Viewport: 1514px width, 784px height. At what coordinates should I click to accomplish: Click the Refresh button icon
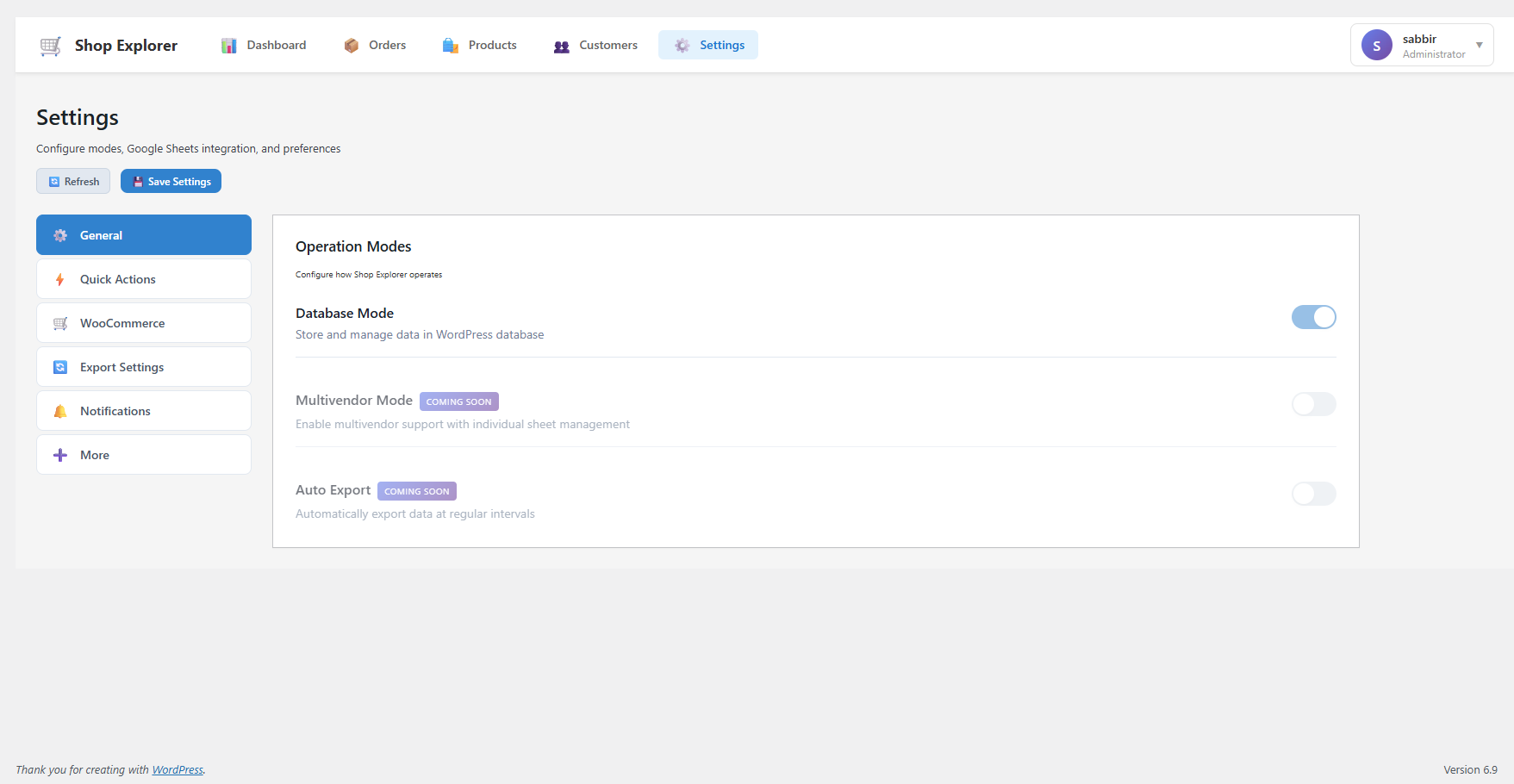coord(54,182)
